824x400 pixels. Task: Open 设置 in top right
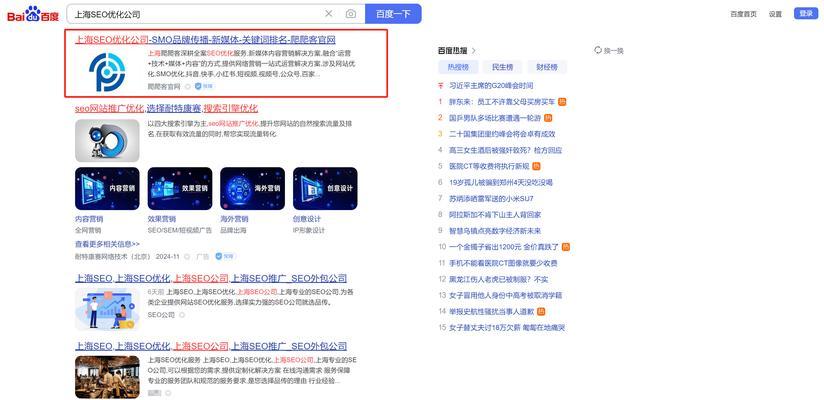click(775, 14)
